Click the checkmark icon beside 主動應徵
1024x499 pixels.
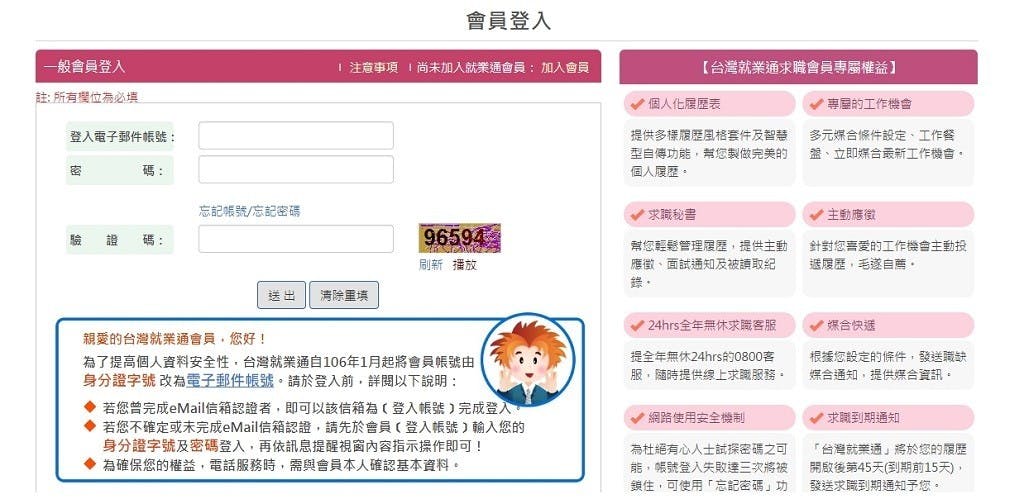coord(816,214)
